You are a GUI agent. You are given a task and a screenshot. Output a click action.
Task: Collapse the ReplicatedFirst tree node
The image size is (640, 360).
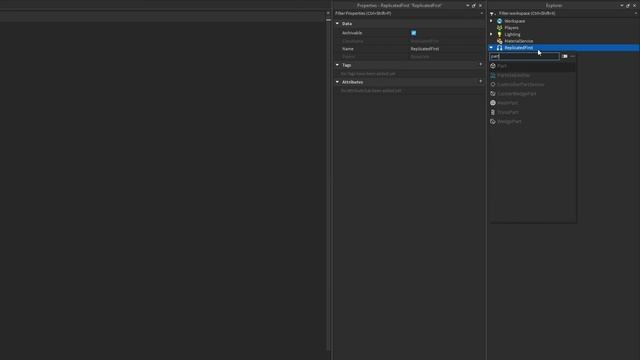491,48
